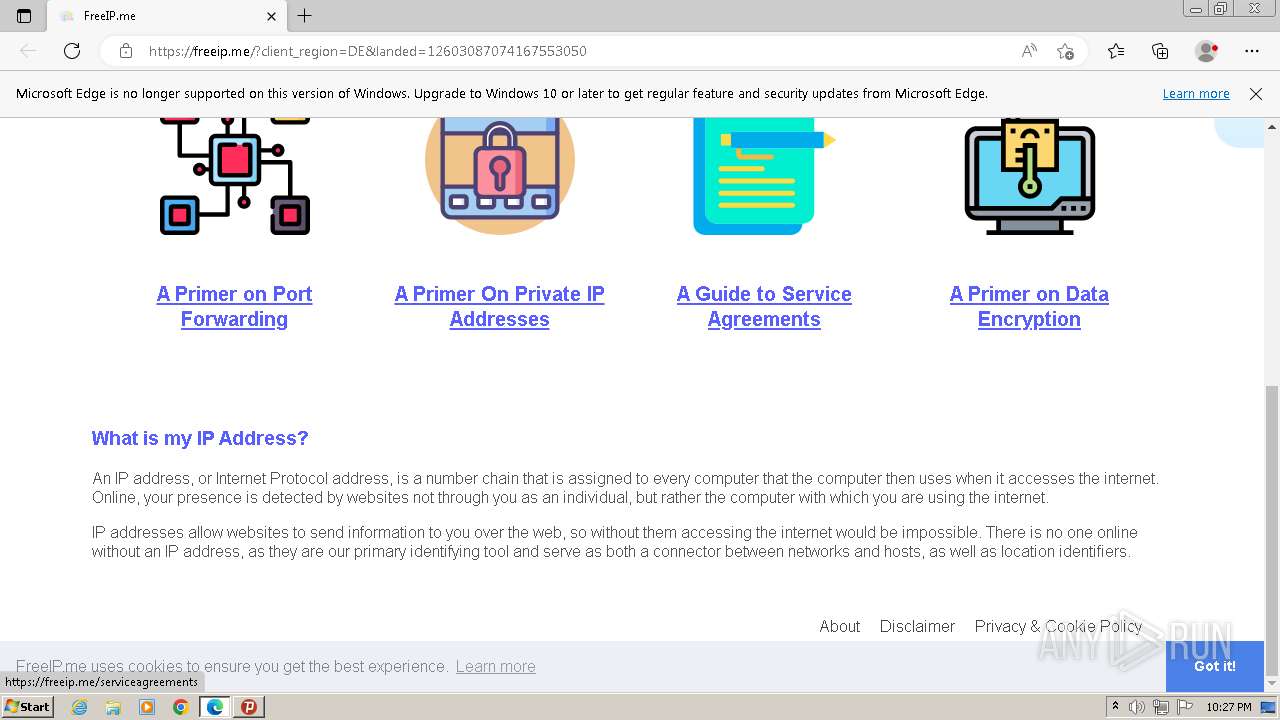Open Learn more link in Edge notification
1280x720 pixels.
[x=1196, y=93]
